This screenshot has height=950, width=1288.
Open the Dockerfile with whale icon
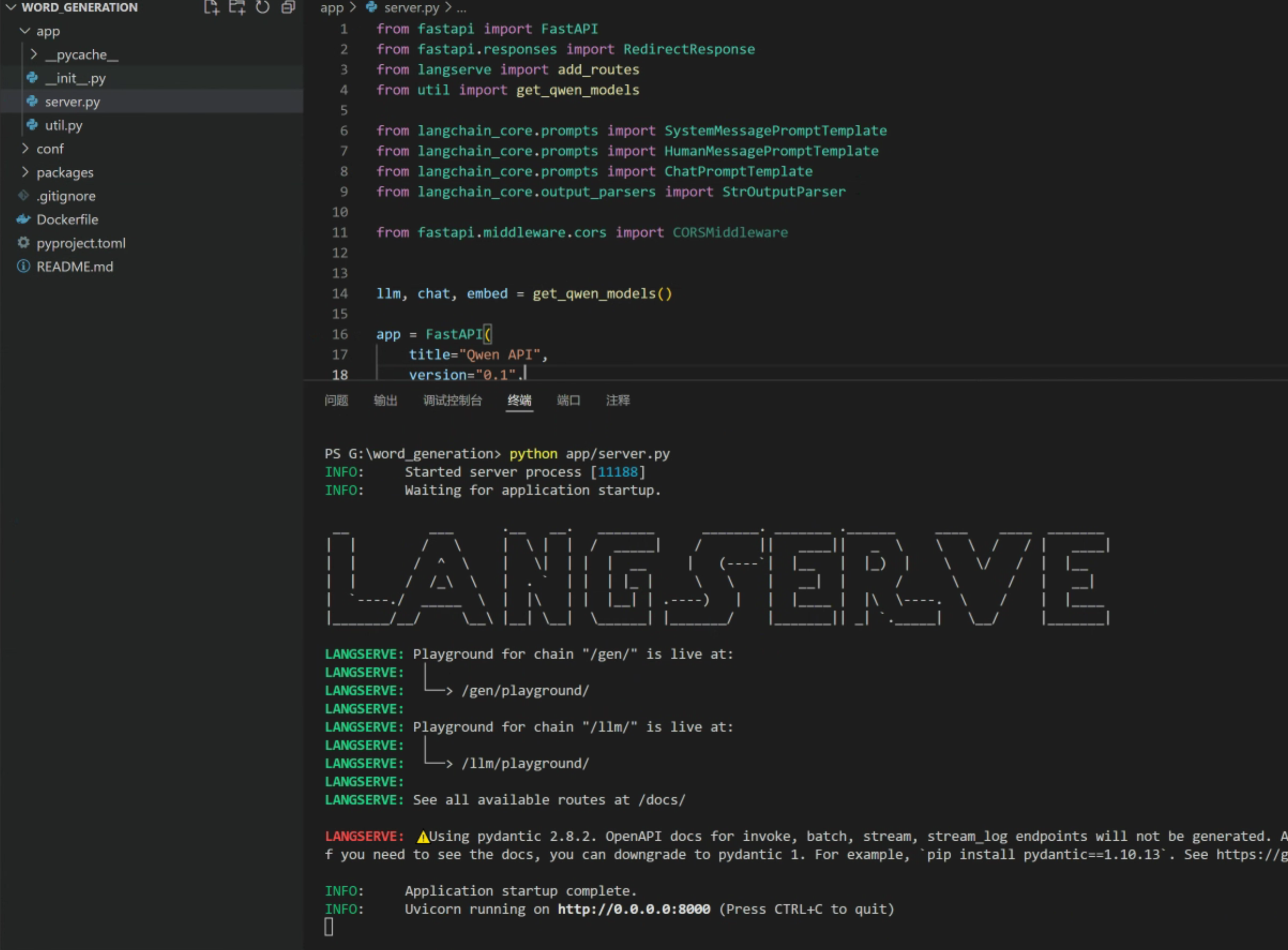click(x=67, y=220)
